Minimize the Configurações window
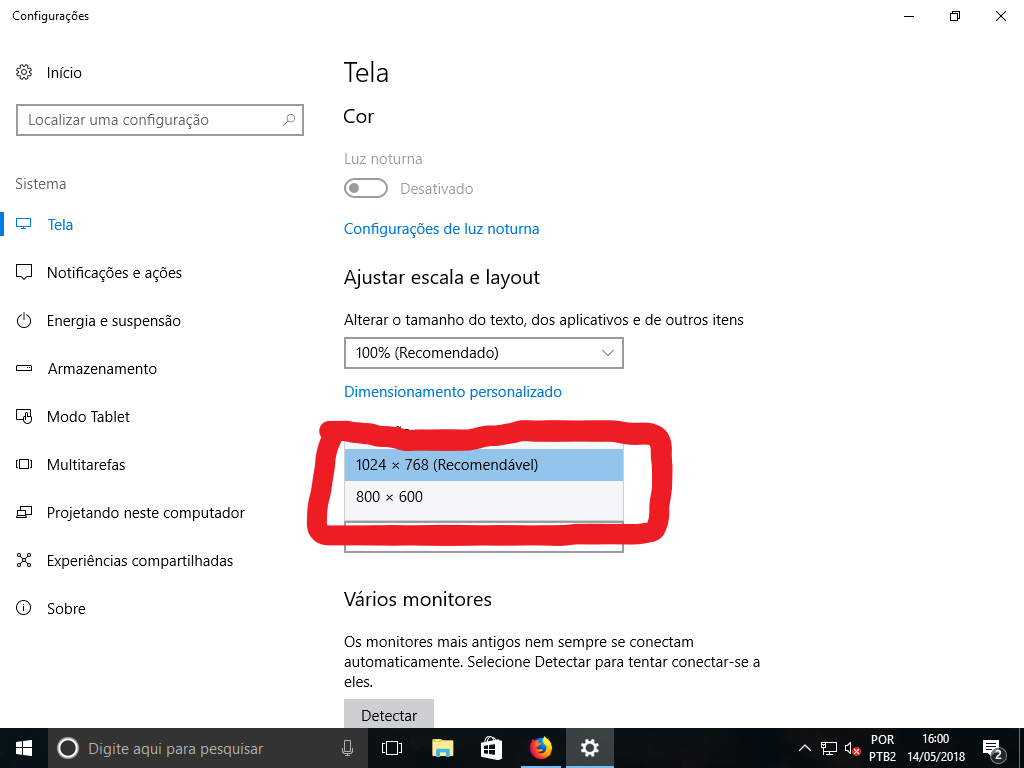Screen dimensions: 1024x768 tap(909, 16)
